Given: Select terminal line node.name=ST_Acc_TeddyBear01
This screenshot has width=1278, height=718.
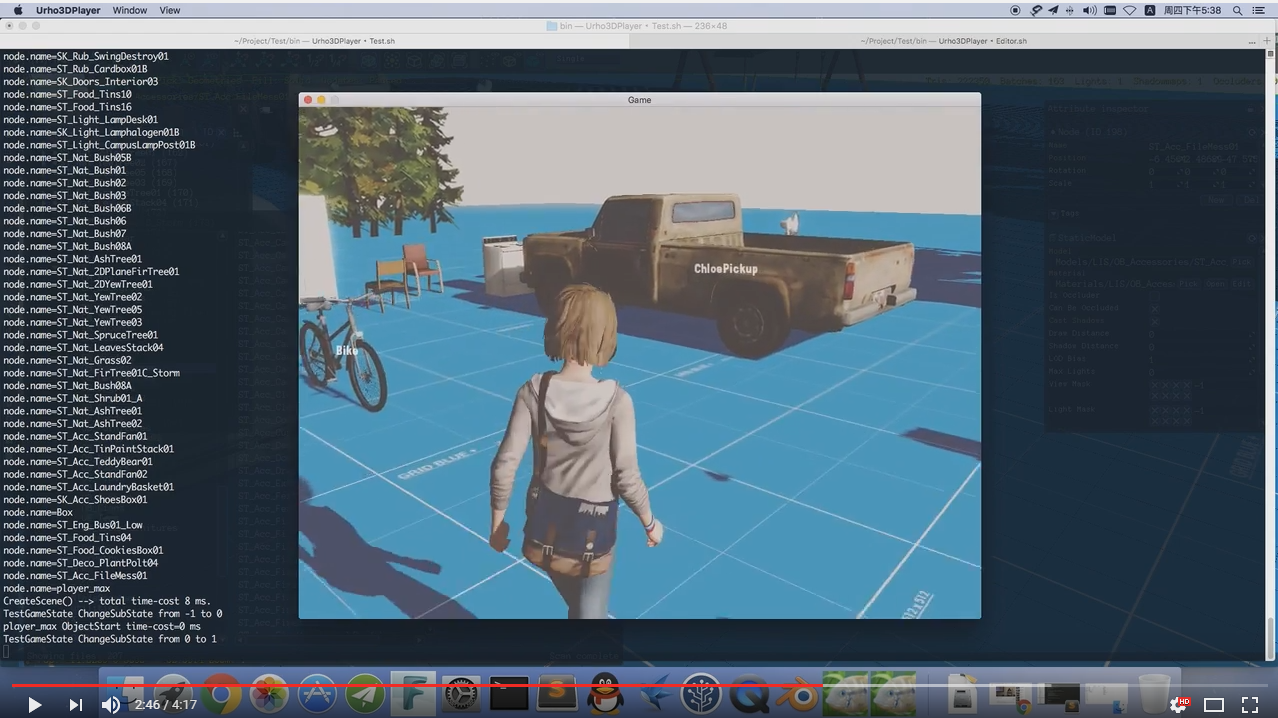Looking at the screenshot, I should 78,462.
